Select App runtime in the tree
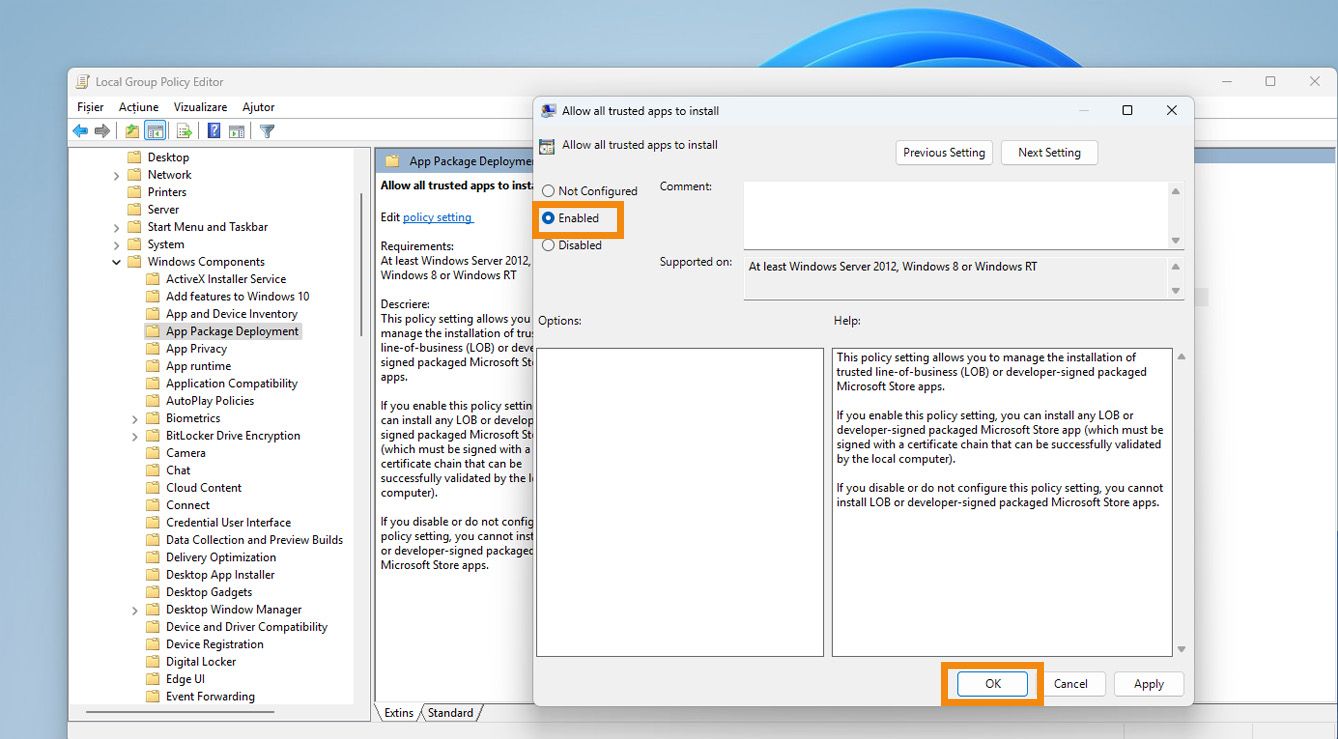The width and height of the screenshot is (1338, 739). tap(198, 366)
